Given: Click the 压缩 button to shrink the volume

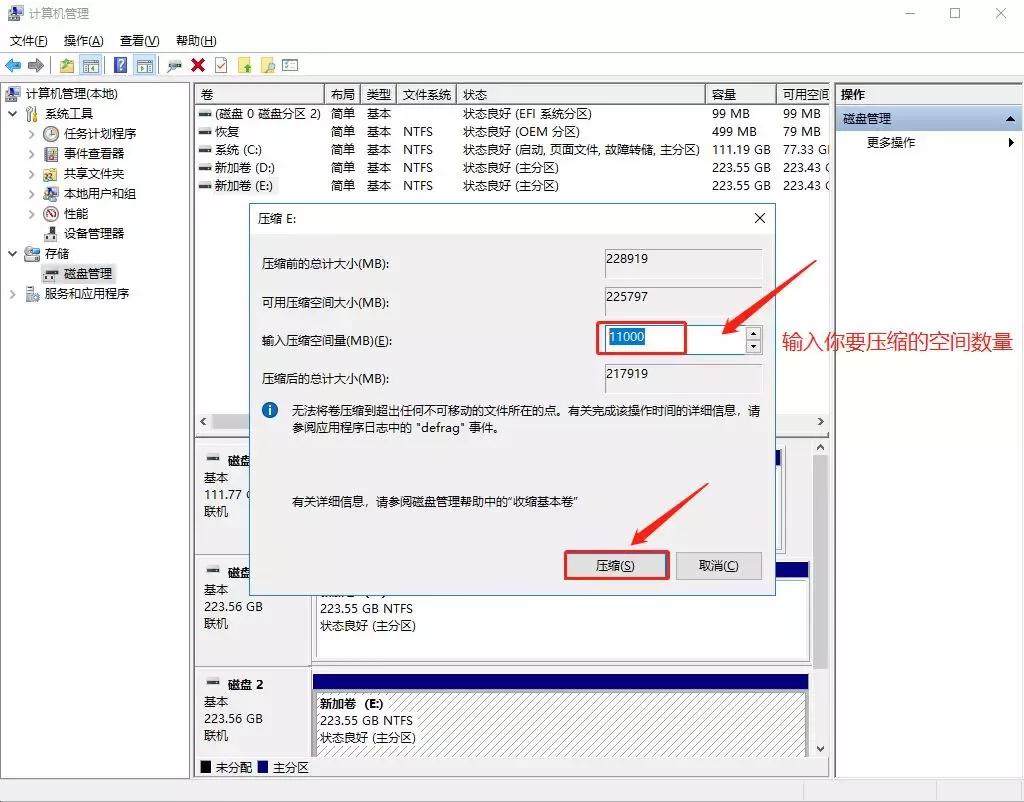Looking at the screenshot, I should pyautogui.click(x=616, y=565).
